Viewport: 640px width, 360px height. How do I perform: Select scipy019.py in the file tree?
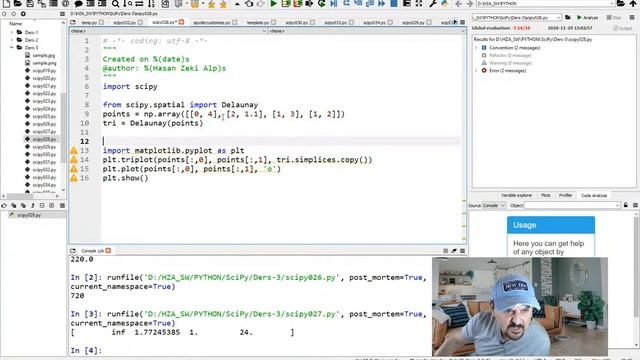pyautogui.click(x=44, y=71)
